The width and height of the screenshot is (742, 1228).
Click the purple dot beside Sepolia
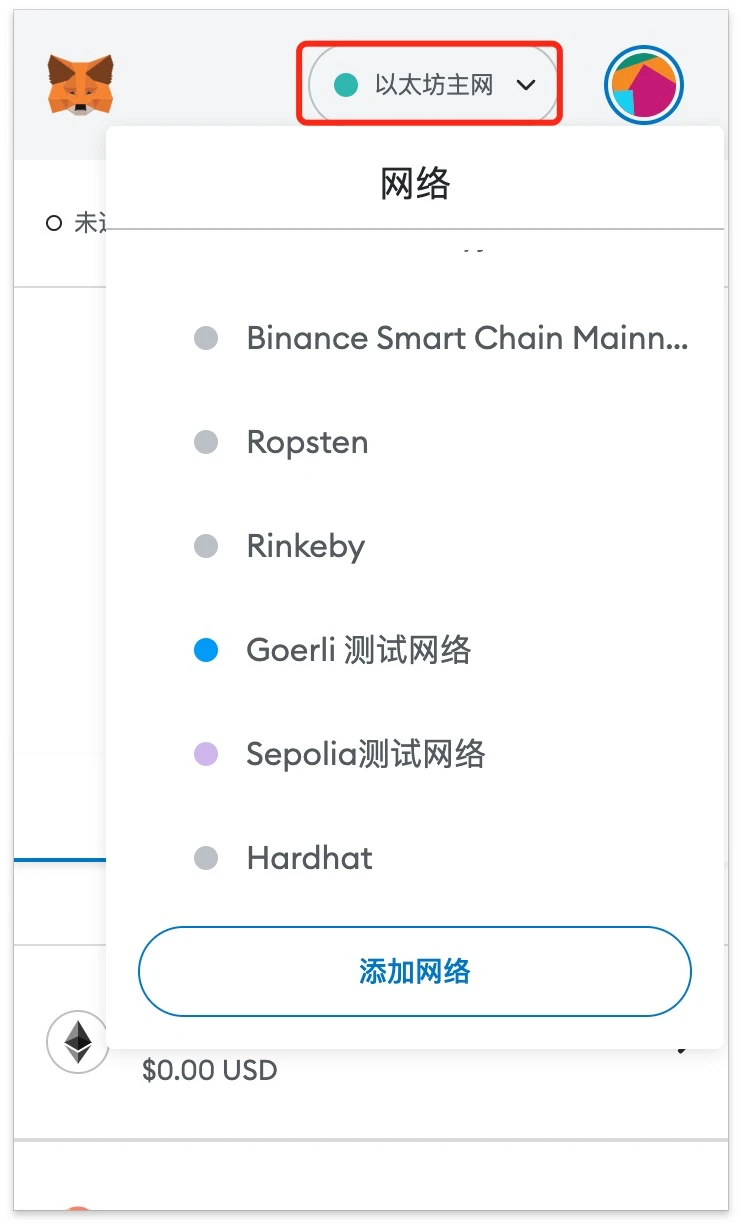(x=205, y=754)
